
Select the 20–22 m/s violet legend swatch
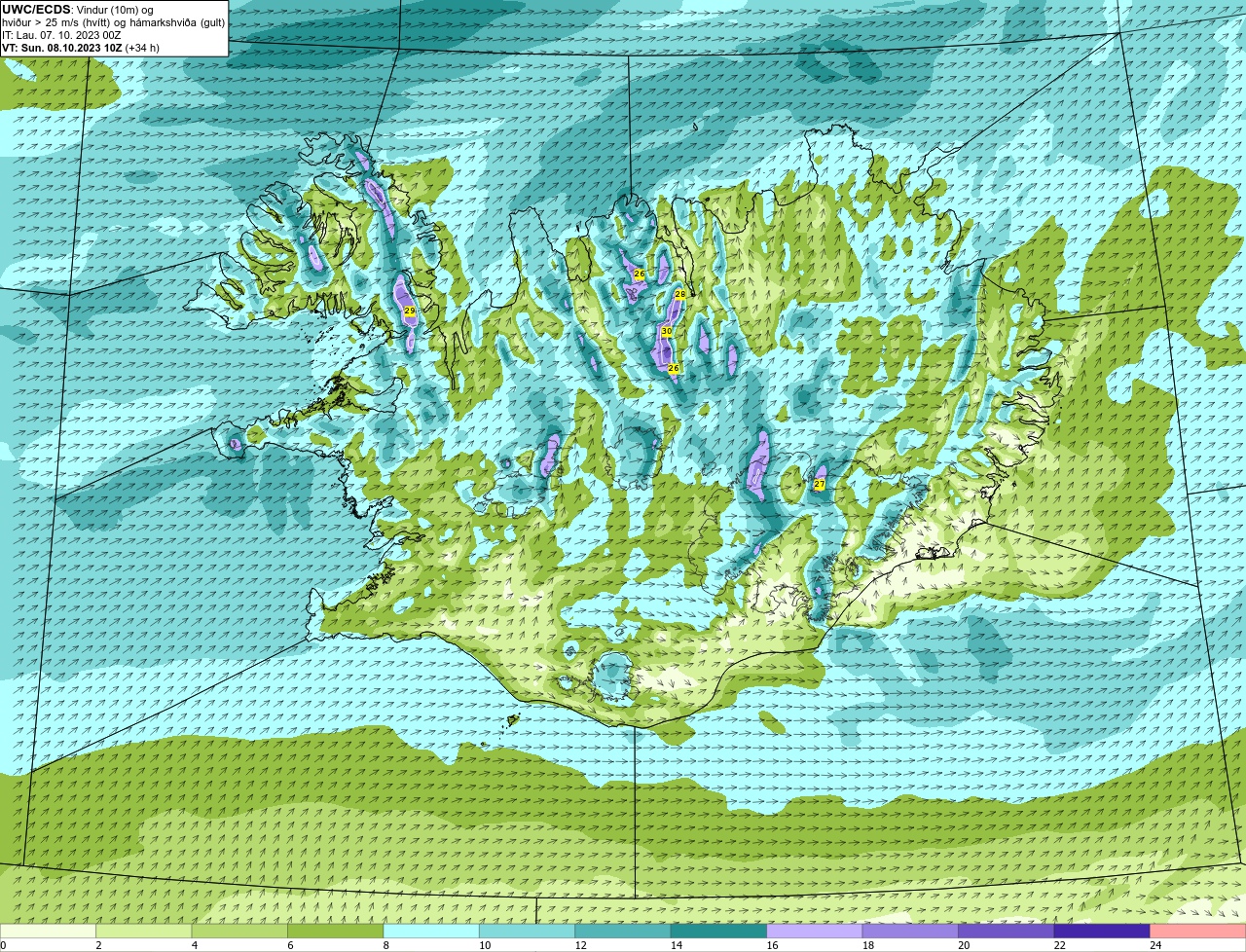[x=1007, y=931]
